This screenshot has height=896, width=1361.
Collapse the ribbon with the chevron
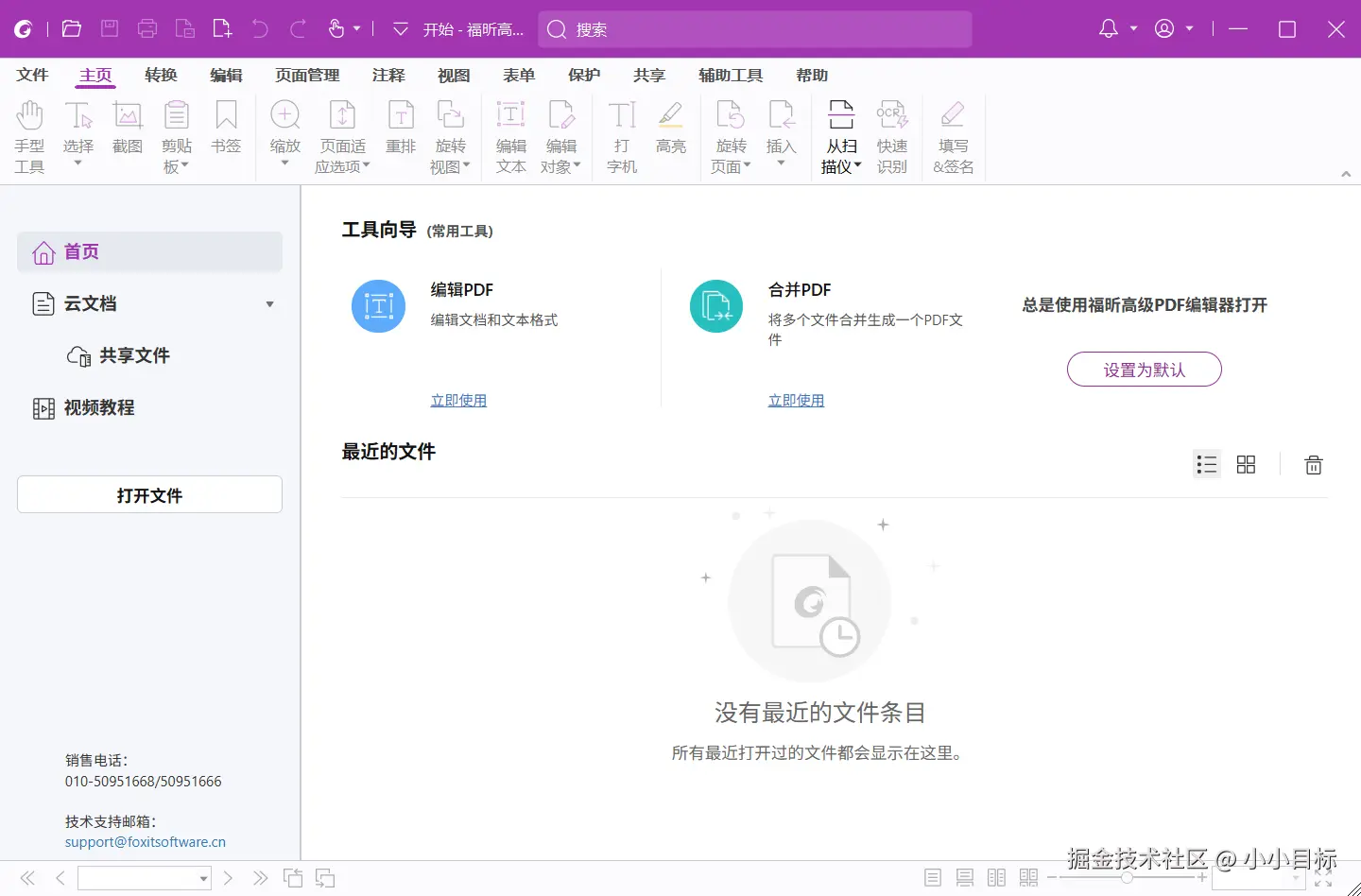pyautogui.click(x=1346, y=174)
